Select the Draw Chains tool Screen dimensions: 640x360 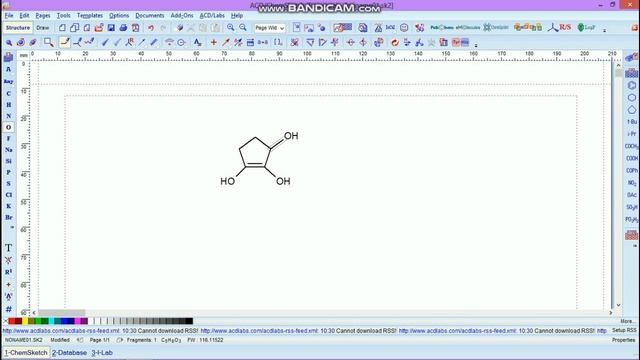(x=89, y=42)
